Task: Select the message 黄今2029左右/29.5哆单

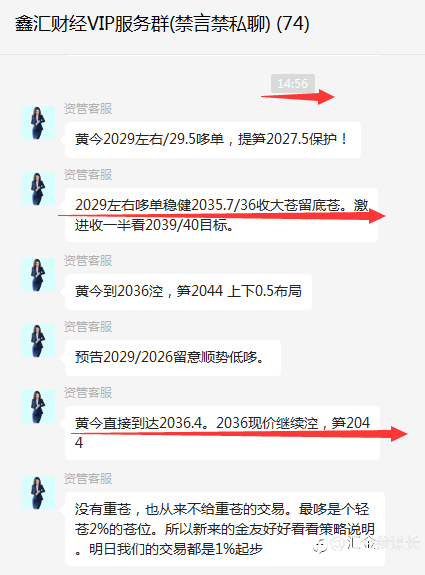Action: [x=213, y=140]
